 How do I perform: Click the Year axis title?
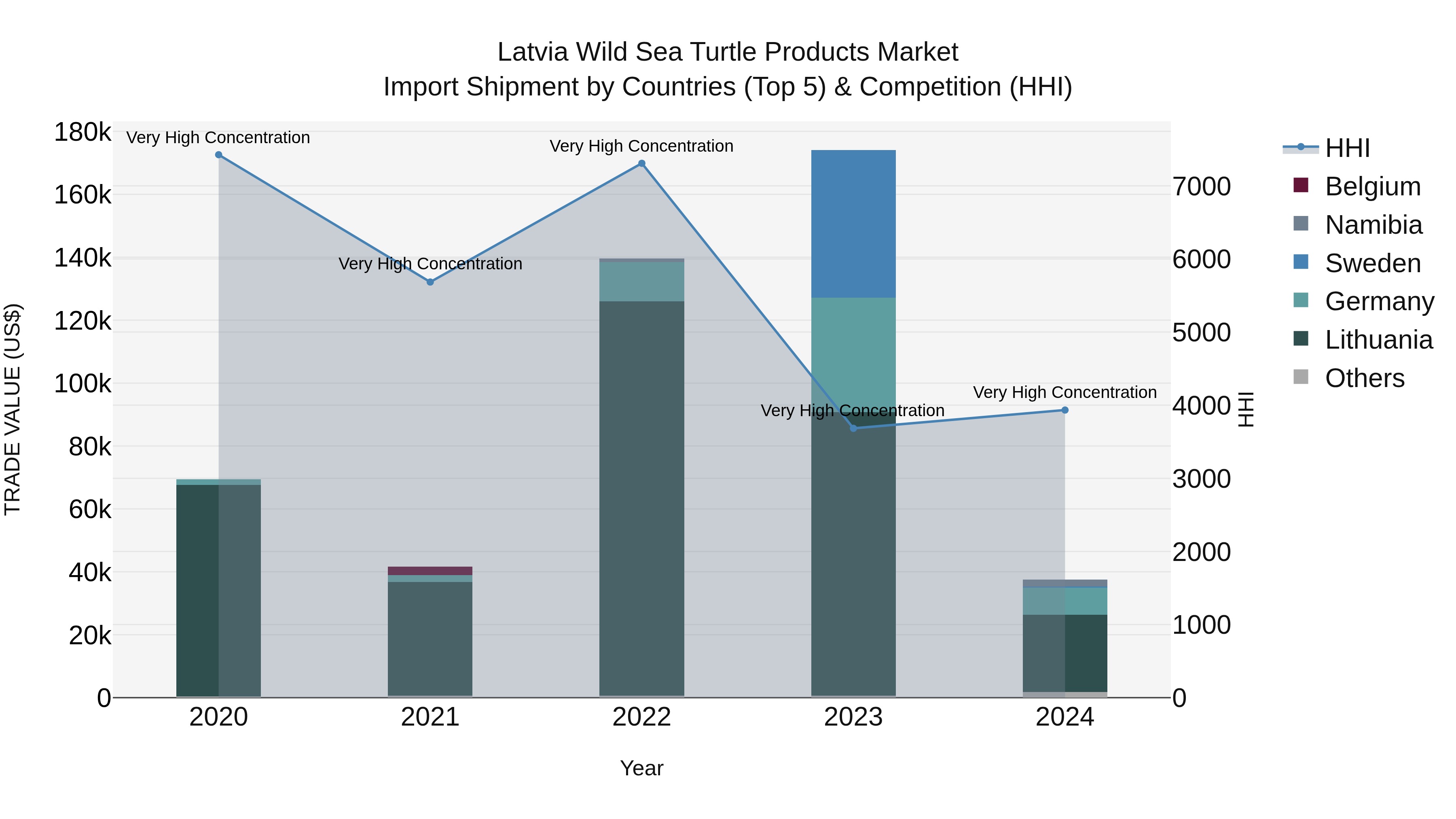pos(641,768)
